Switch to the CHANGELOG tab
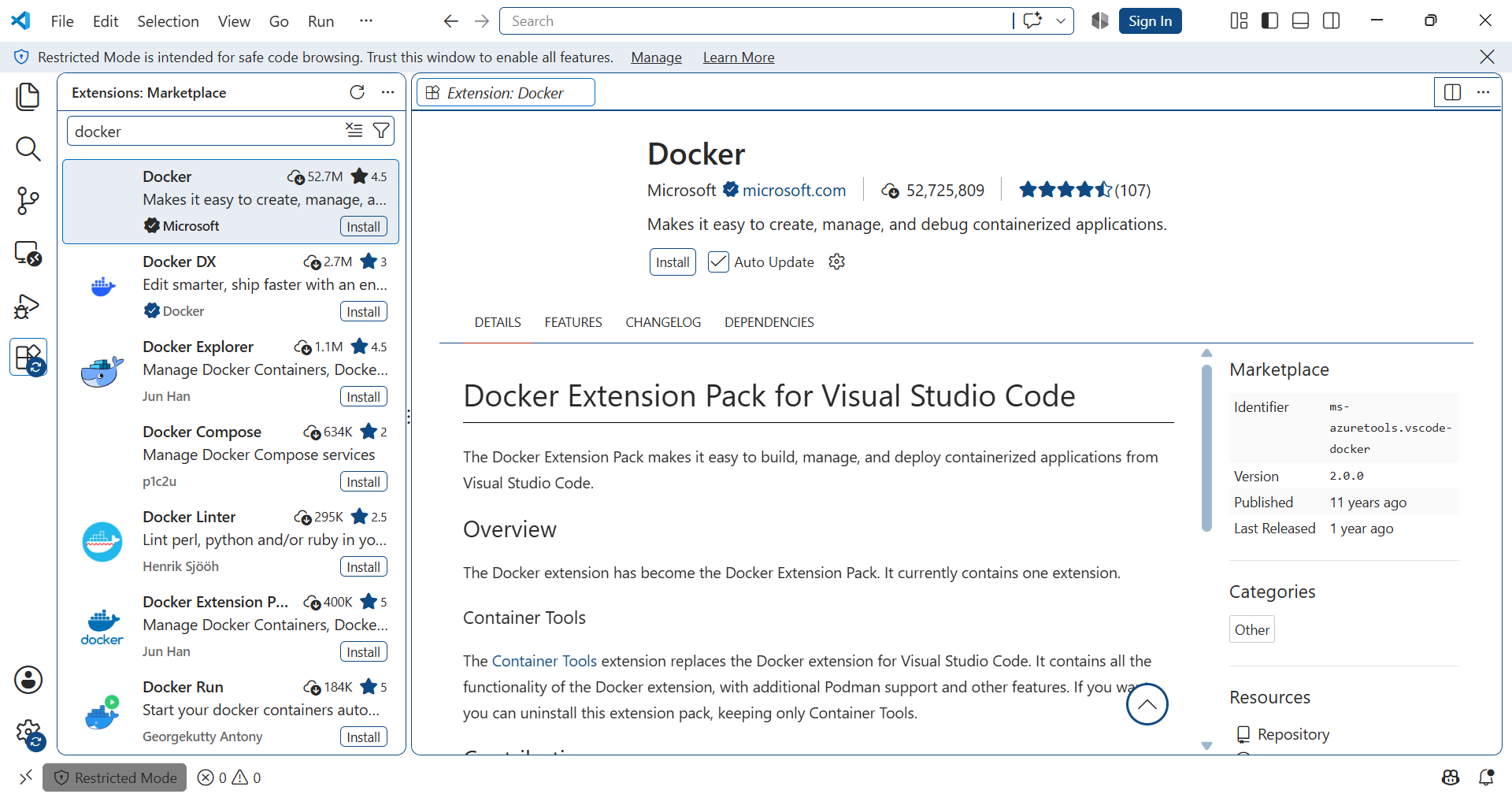The width and height of the screenshot is (1512, 794). 663,322
